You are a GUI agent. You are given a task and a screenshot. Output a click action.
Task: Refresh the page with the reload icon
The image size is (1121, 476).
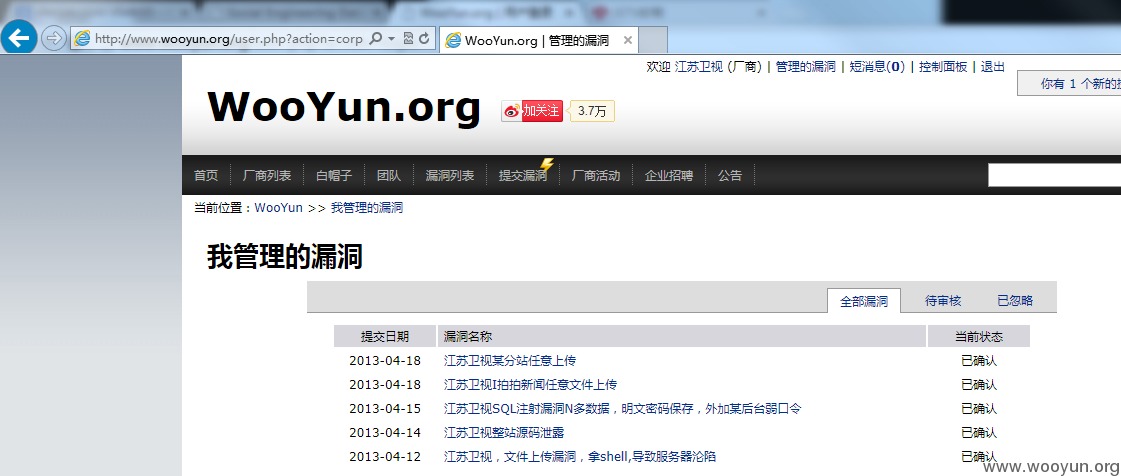tap(424, 39)
